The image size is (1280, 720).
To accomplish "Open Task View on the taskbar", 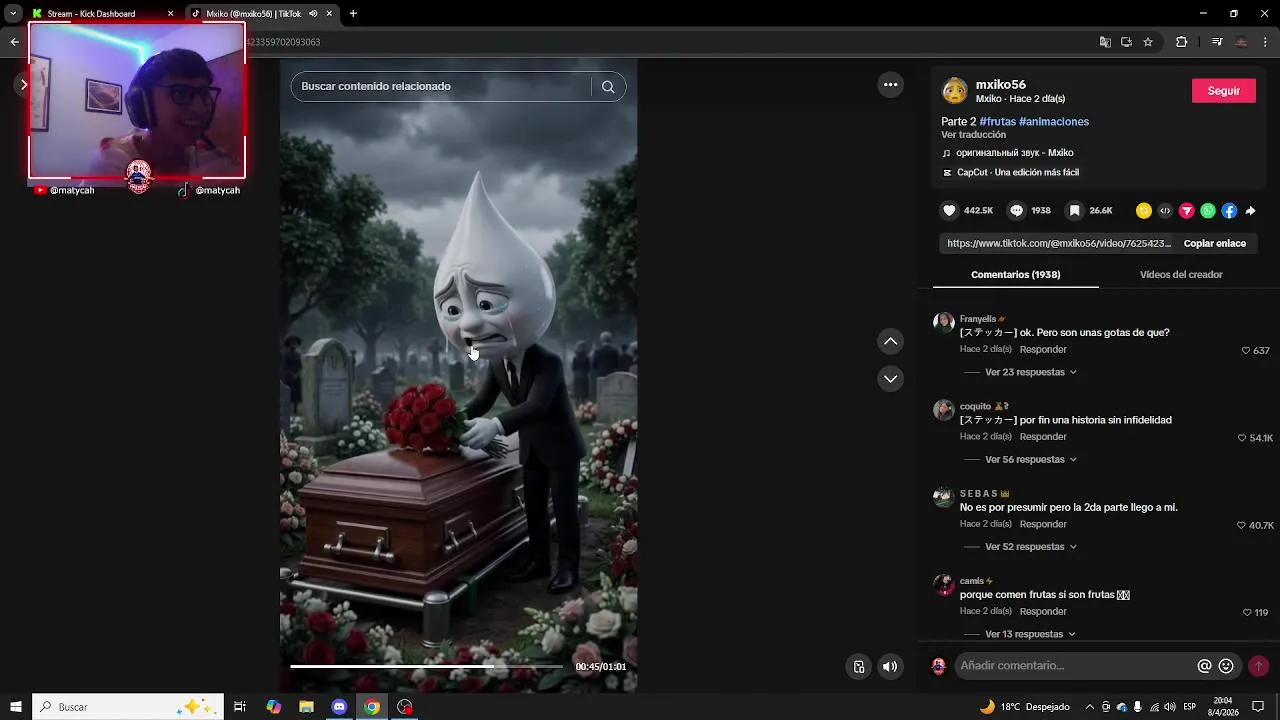I will (x=240, y=707).
